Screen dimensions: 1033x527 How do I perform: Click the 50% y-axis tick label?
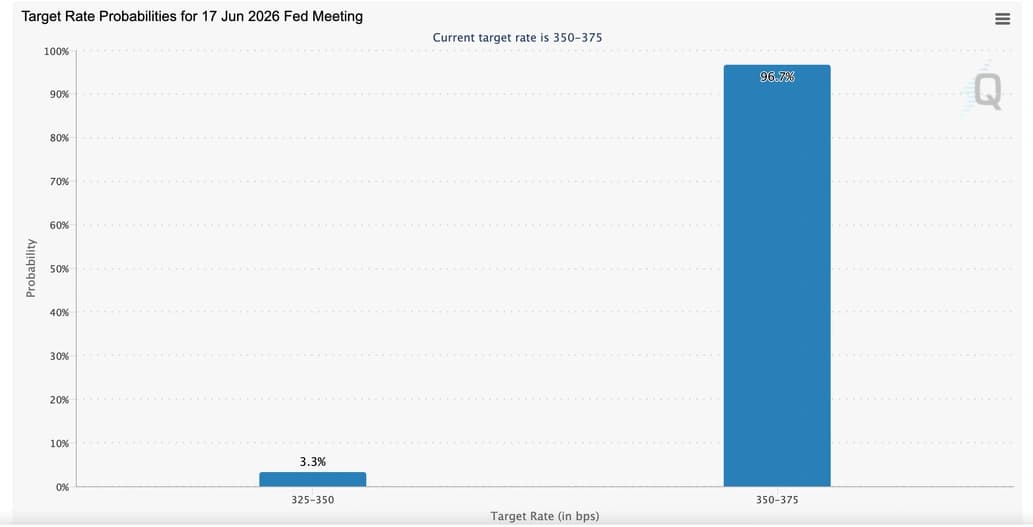pyautogui.click(x=59, y=269)
